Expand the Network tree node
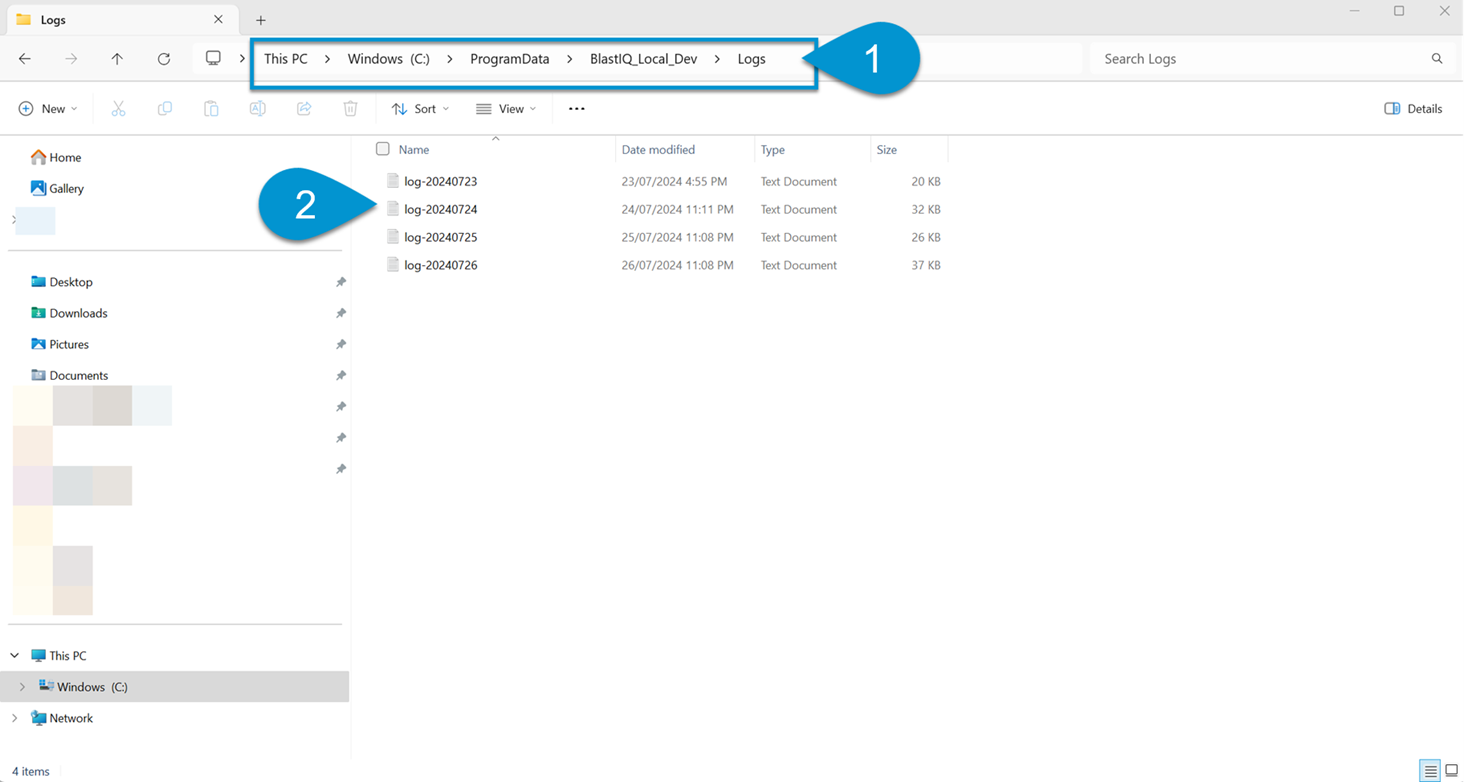This screenshot has height=782, width=1464. tap(15, 718)
